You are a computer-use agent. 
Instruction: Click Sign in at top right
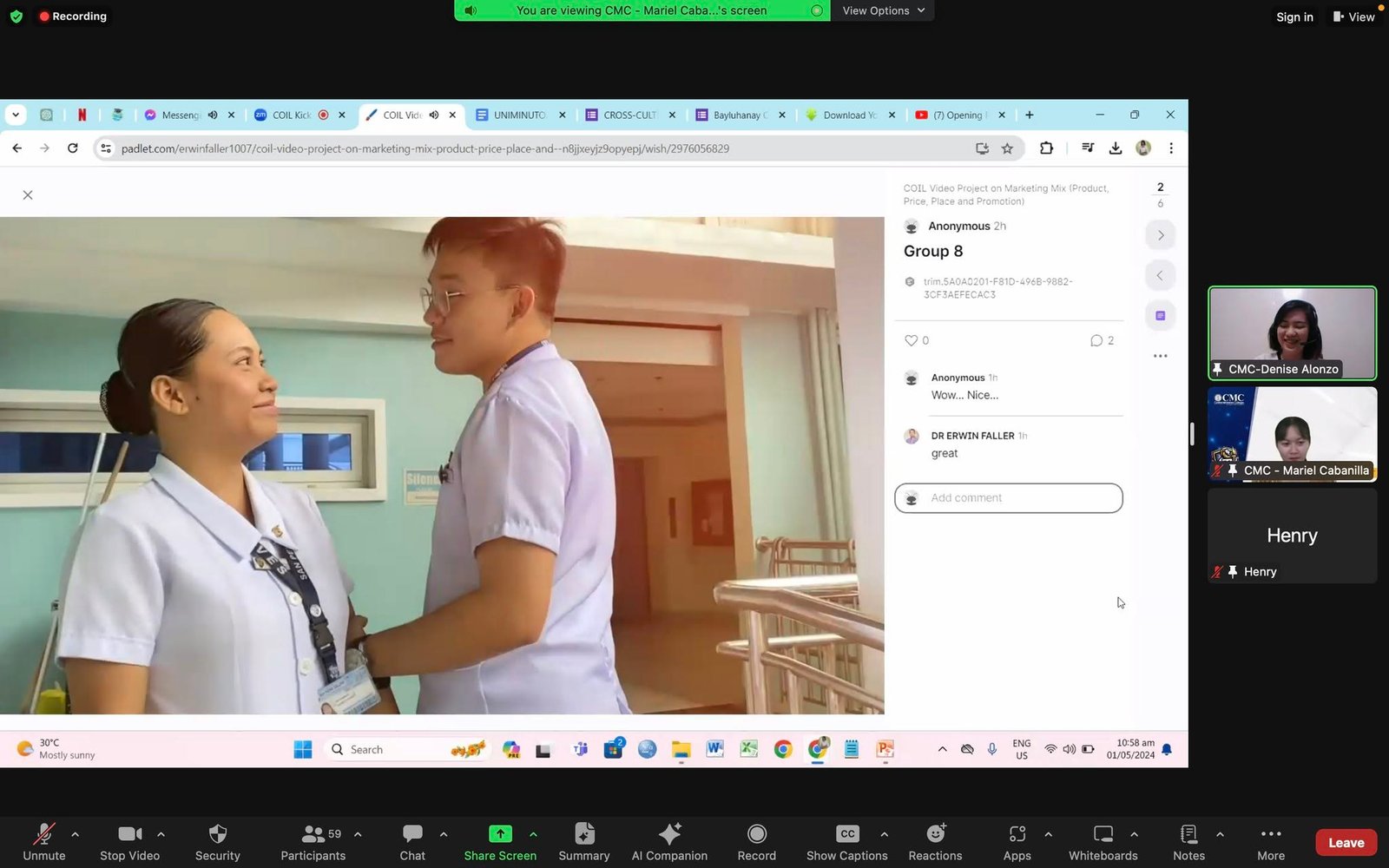pos(1294,16)
